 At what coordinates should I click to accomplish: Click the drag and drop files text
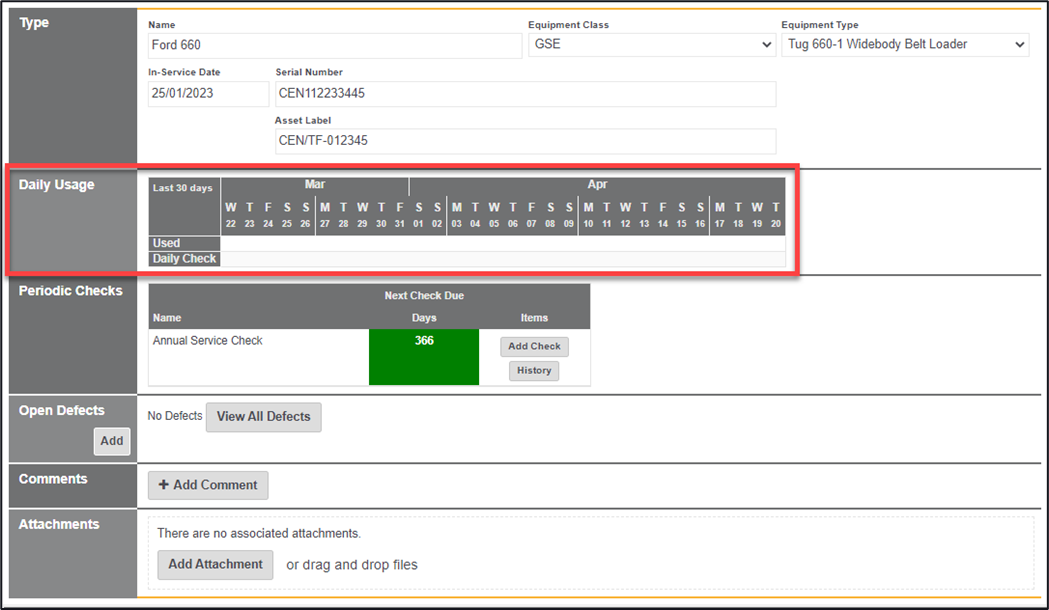click(352, 565)
